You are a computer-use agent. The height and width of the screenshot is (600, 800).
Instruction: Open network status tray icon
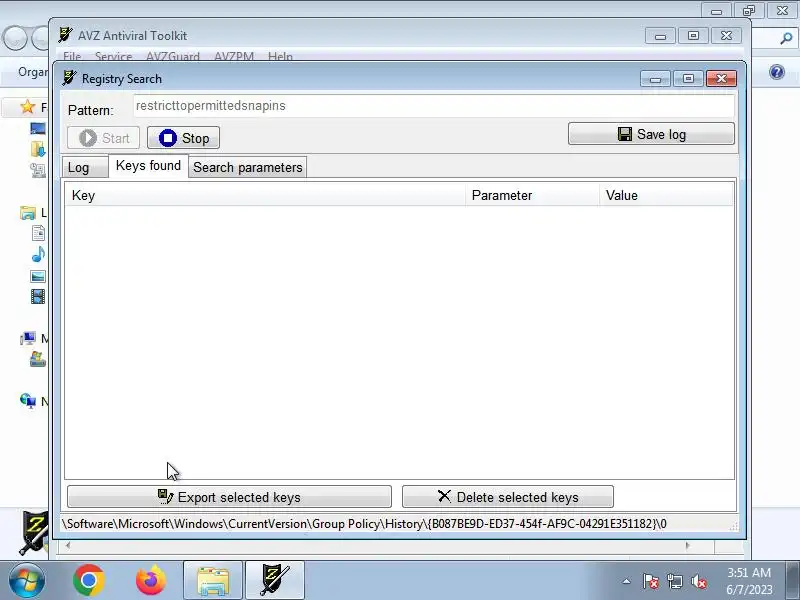coord(675,581)
